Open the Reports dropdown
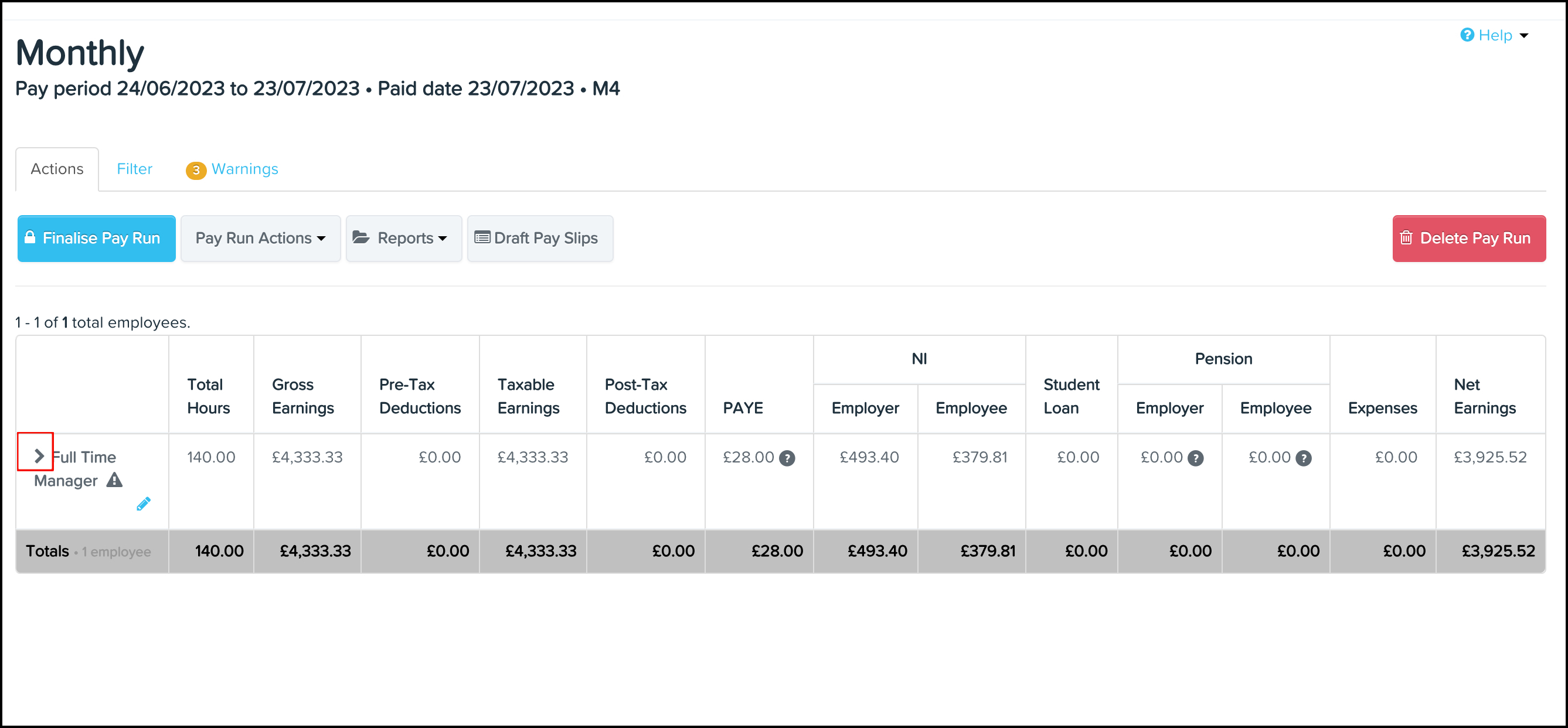The height and width of the screenshot is (728, 1568). pyautogui.click(x=403, y=238)
